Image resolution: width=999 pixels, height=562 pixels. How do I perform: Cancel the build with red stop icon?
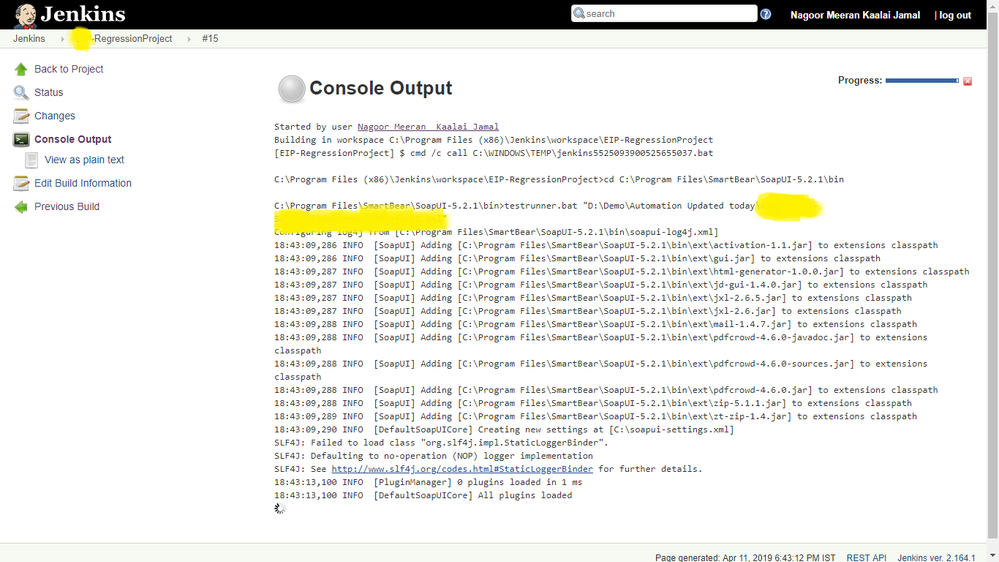click(x=967, y=81)
